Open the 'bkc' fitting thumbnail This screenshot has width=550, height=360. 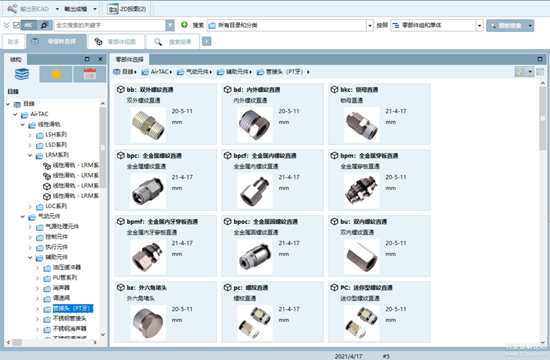pos(361,125)
